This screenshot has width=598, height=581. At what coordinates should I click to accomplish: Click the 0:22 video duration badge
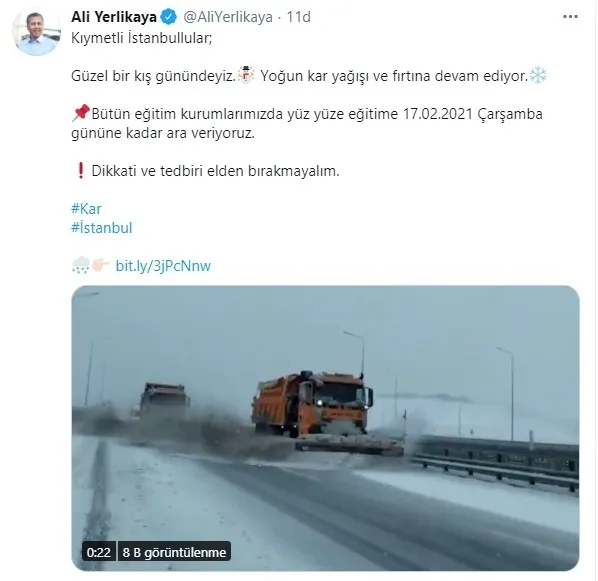coord(98,552)
